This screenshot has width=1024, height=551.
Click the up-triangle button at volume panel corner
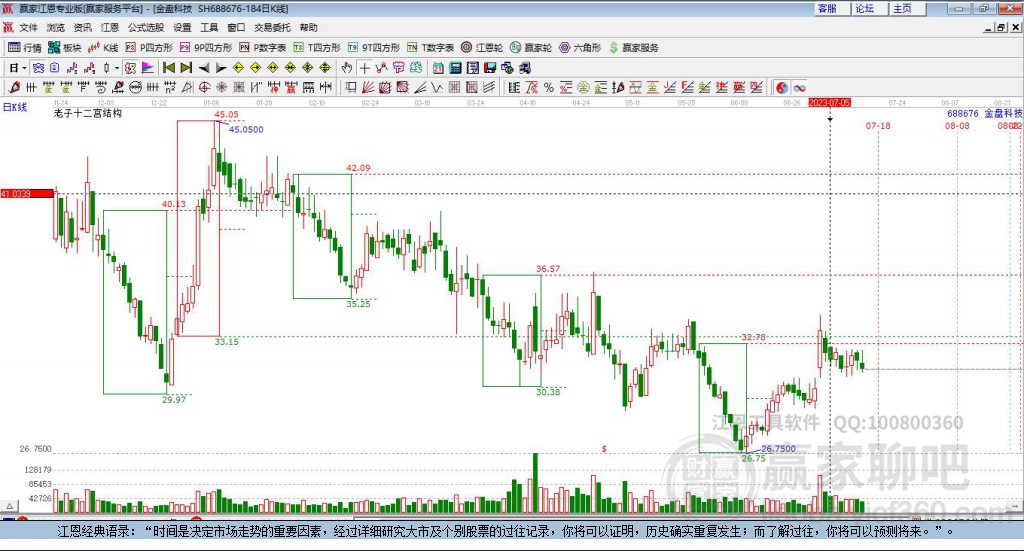(x=9, y=506)
